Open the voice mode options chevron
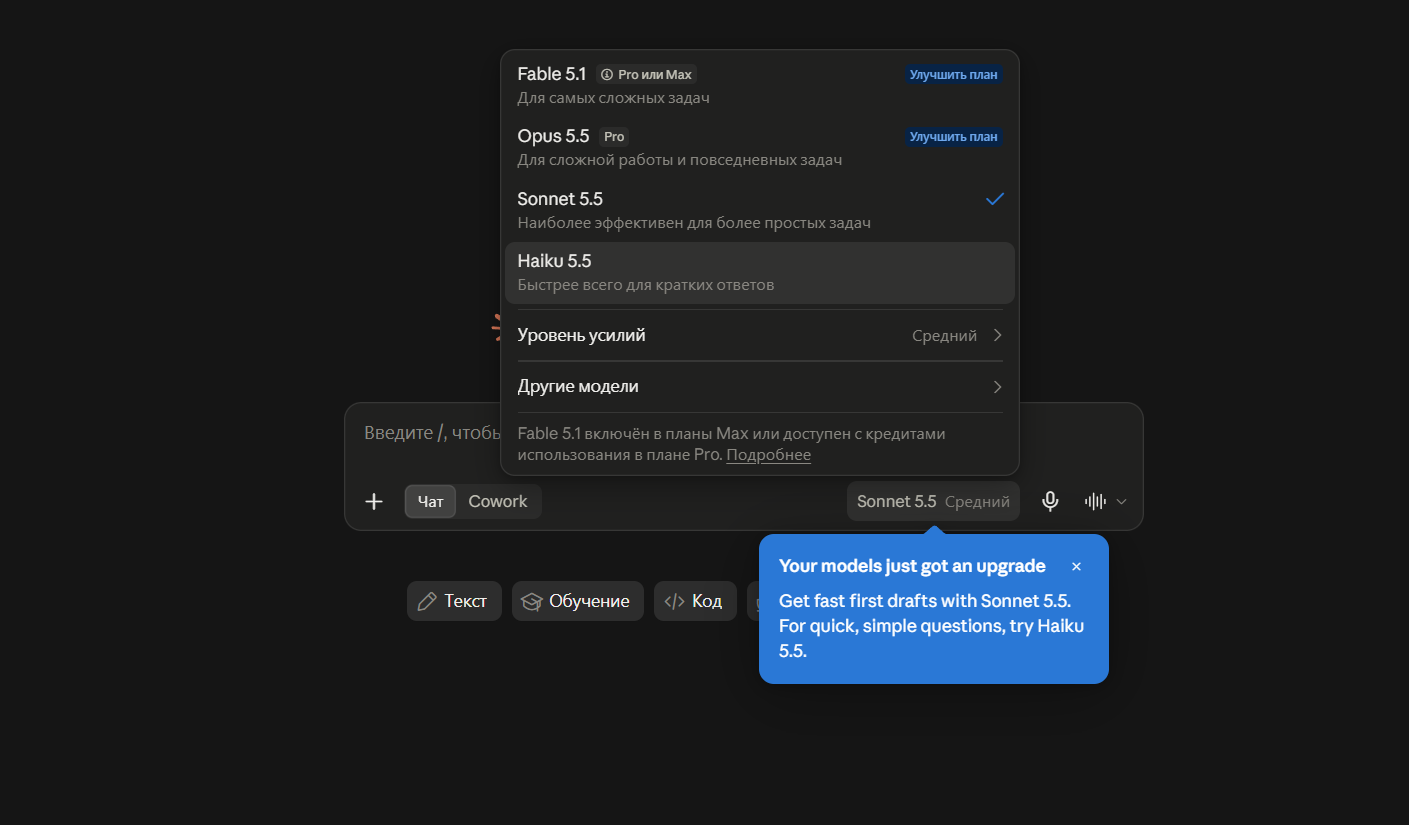 tap(1122, 501)
